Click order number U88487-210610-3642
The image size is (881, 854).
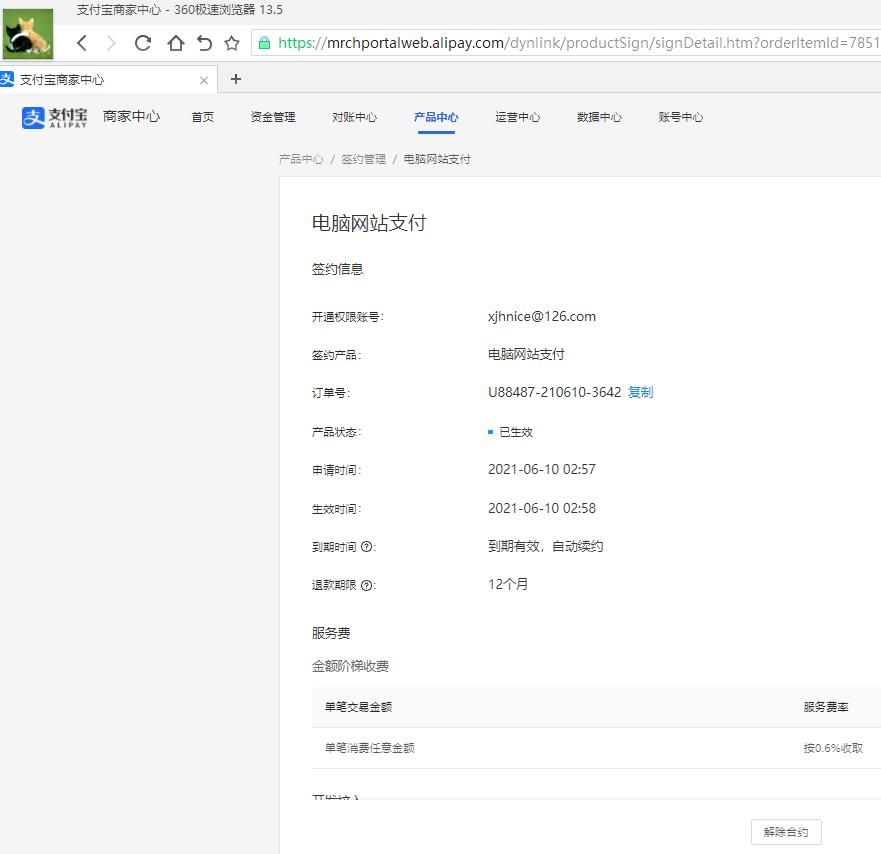click(x=555, y=392)
